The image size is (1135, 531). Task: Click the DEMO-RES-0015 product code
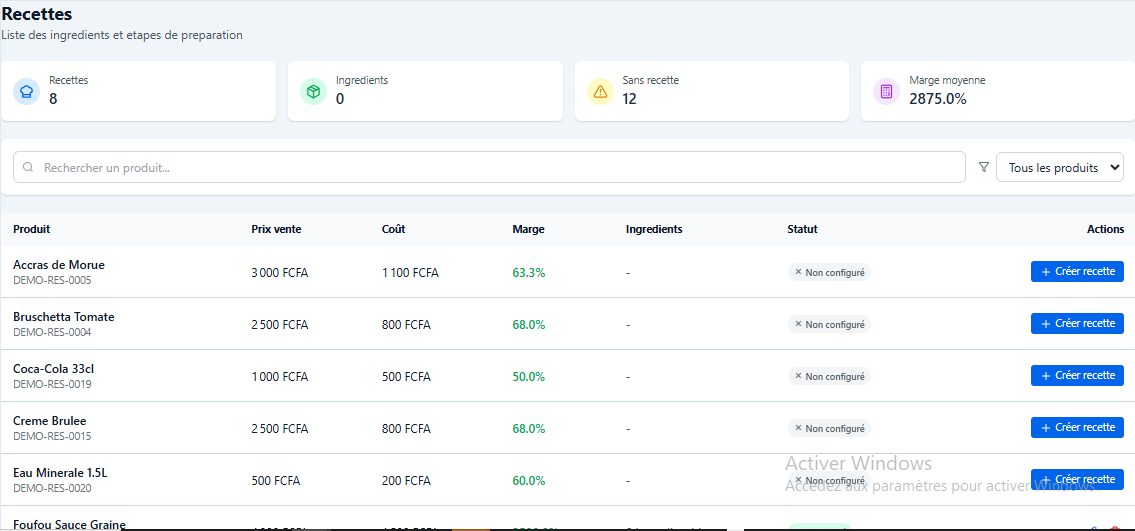tap(52, 436)
